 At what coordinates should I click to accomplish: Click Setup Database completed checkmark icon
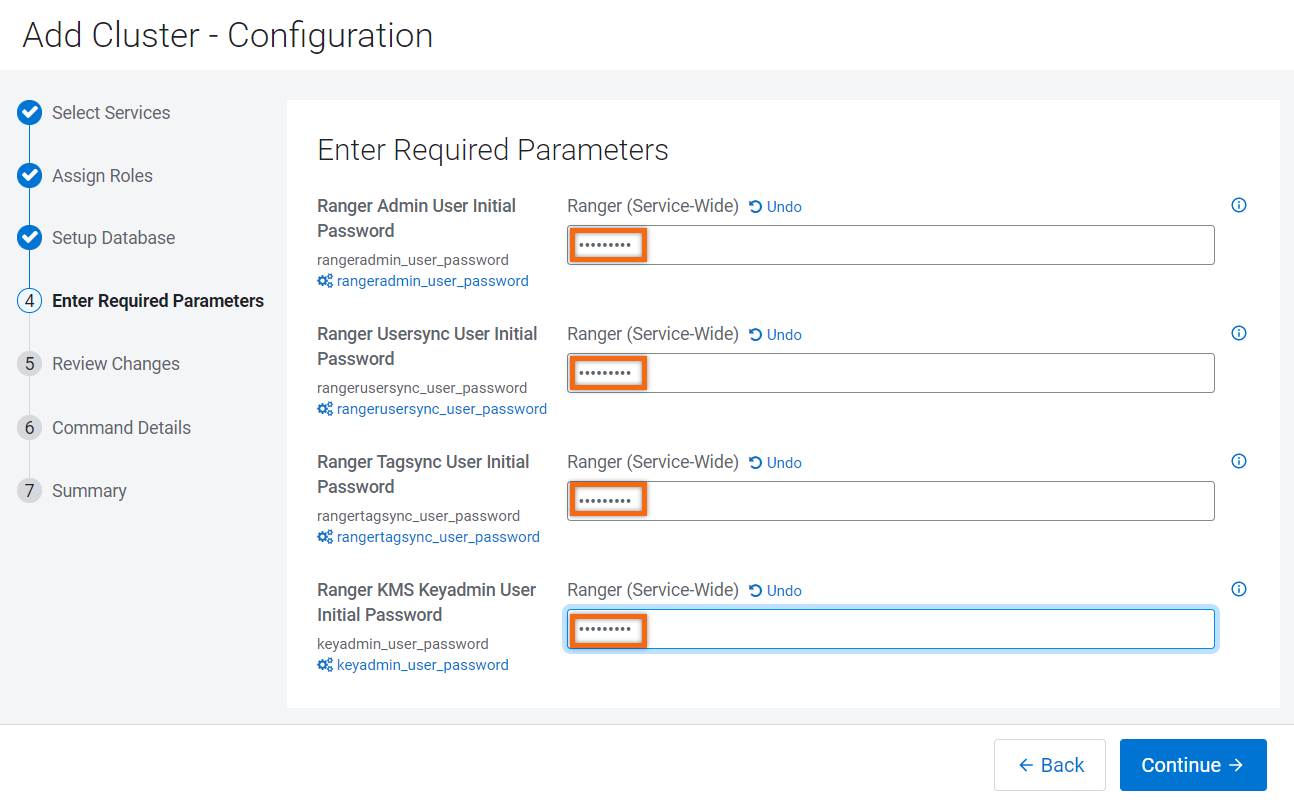point(30,238)
